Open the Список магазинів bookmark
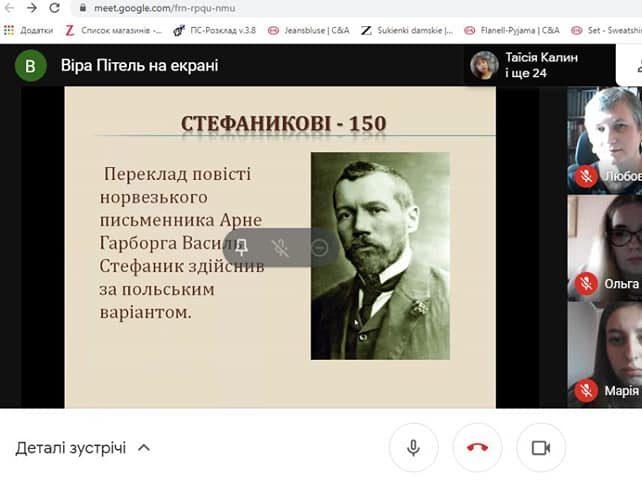 point(113,30)
